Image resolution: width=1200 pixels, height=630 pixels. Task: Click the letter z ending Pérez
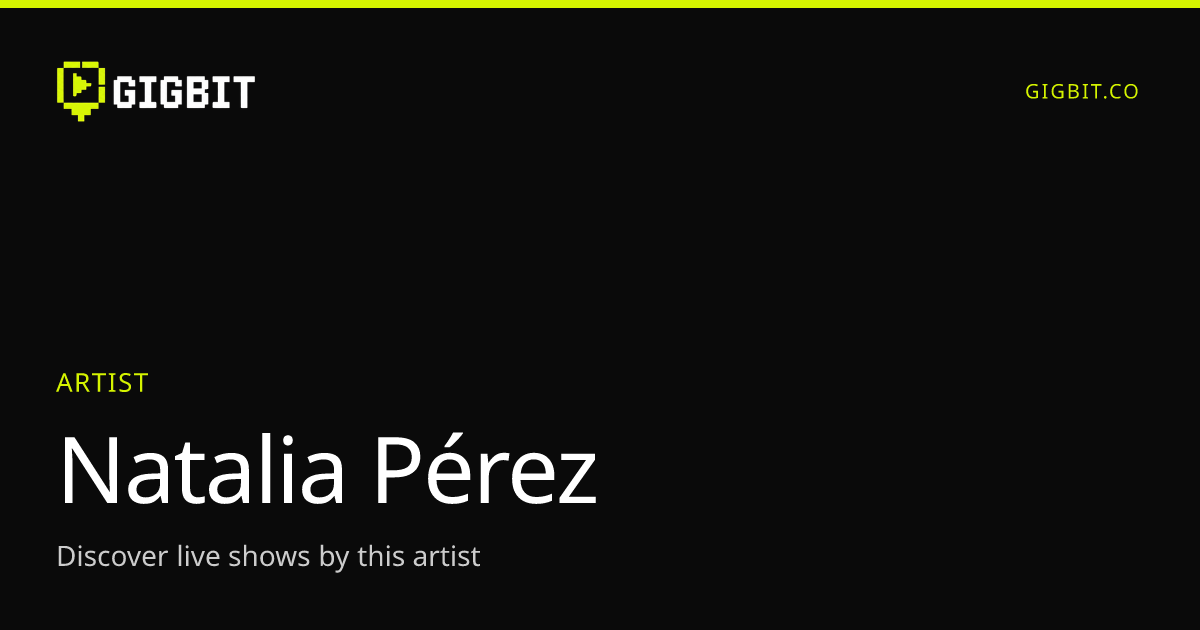(574, 480)
